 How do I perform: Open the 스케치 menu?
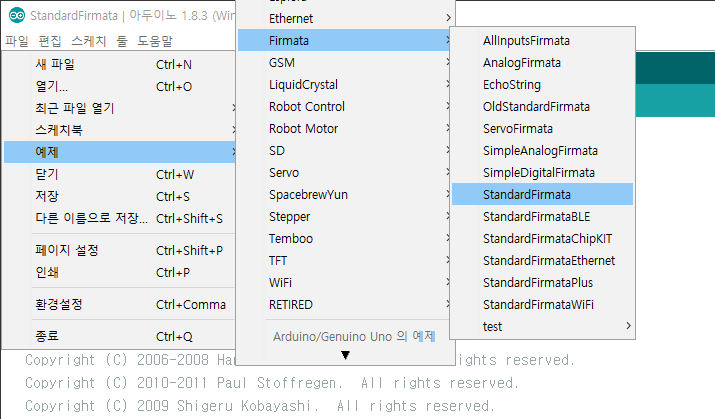point(88,41)
